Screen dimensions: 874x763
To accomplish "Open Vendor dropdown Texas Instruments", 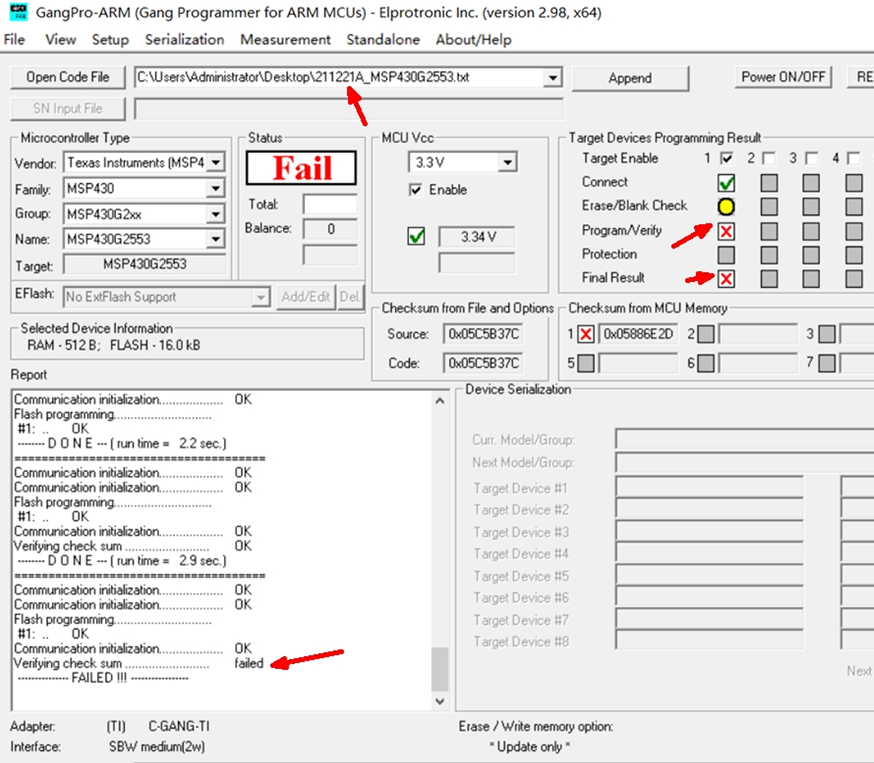I will 215,163.
